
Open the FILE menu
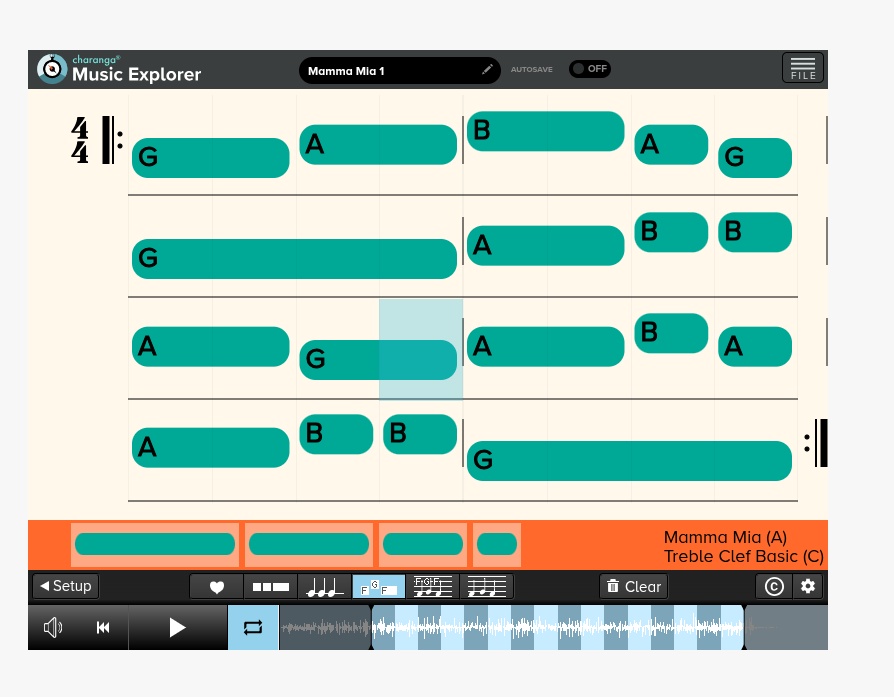802,68
